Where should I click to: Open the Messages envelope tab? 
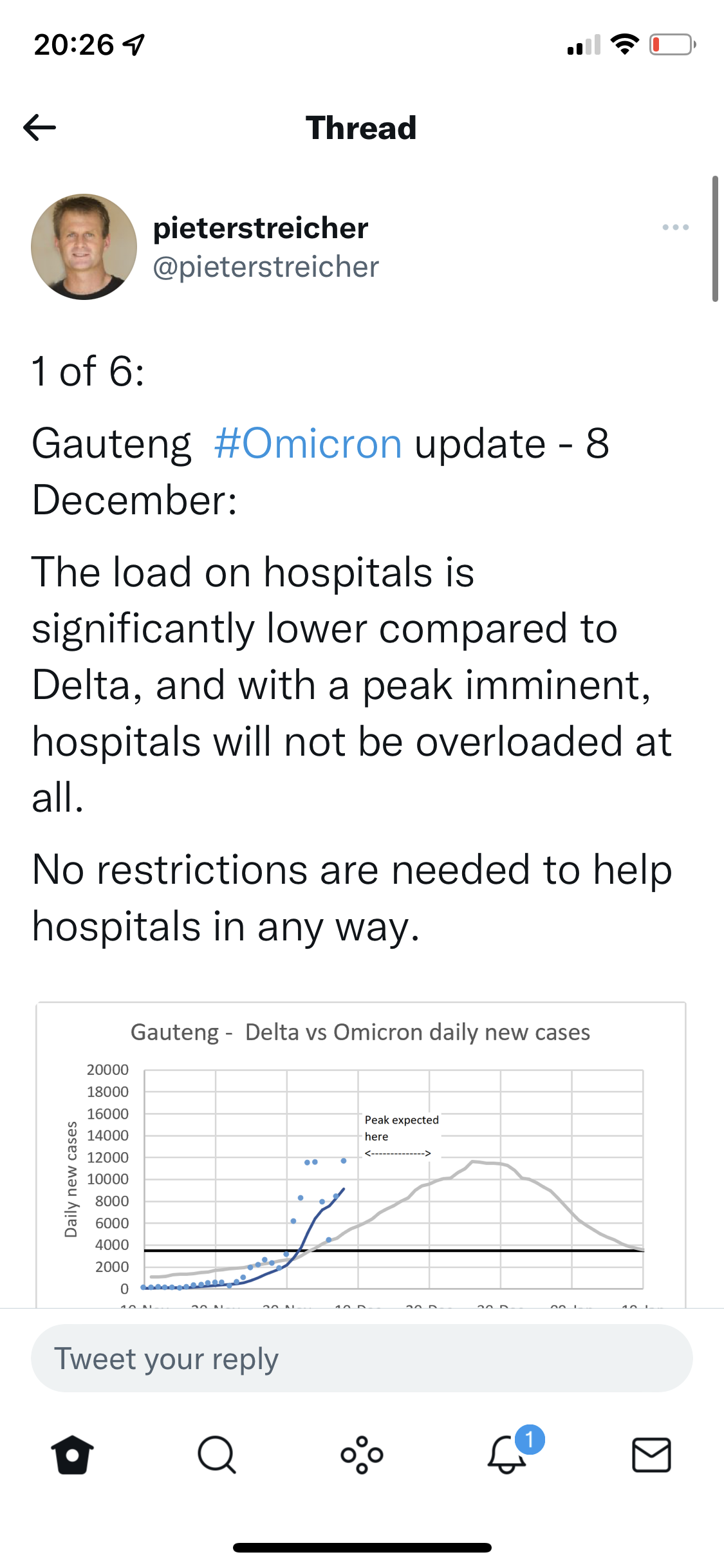pyautogui.click(x=651, y=1455)
